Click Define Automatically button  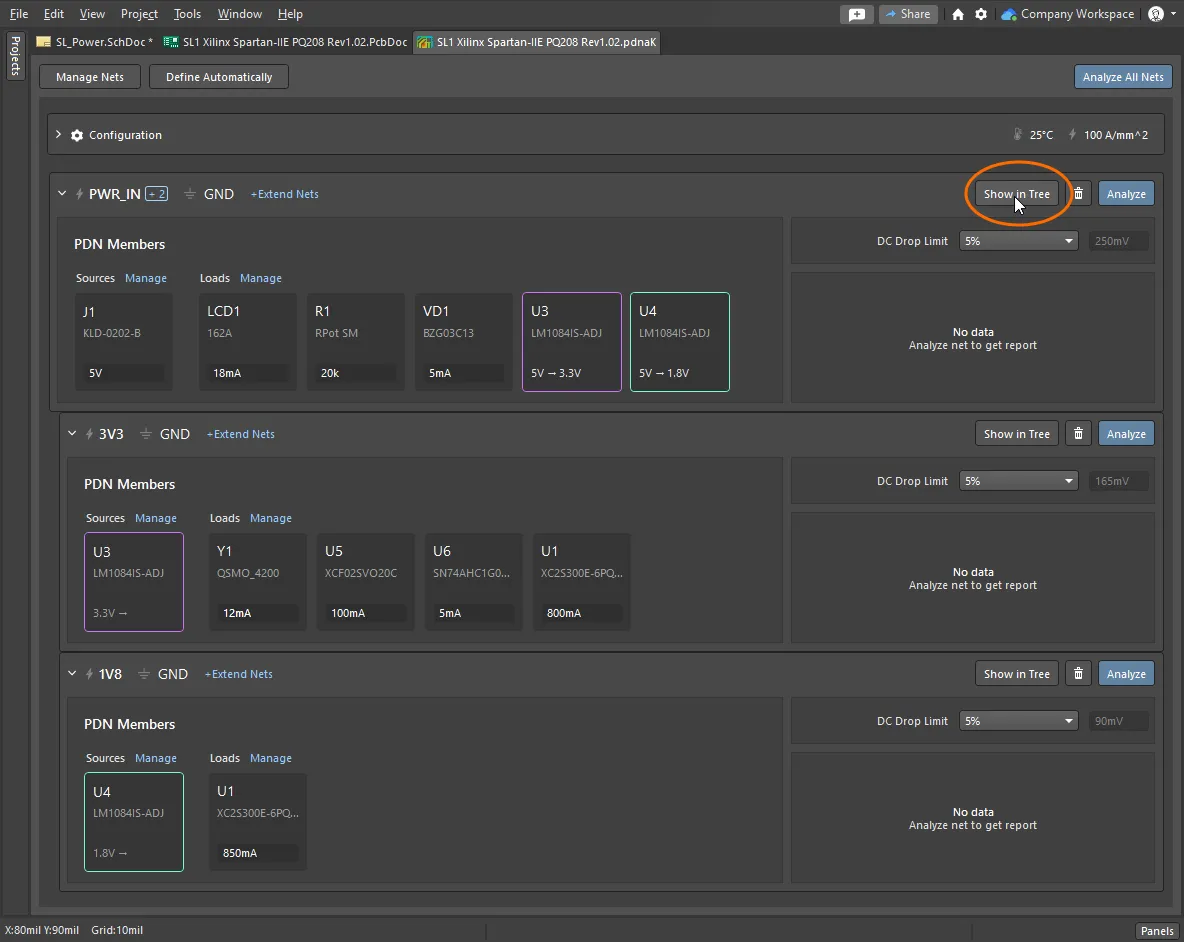219,77
